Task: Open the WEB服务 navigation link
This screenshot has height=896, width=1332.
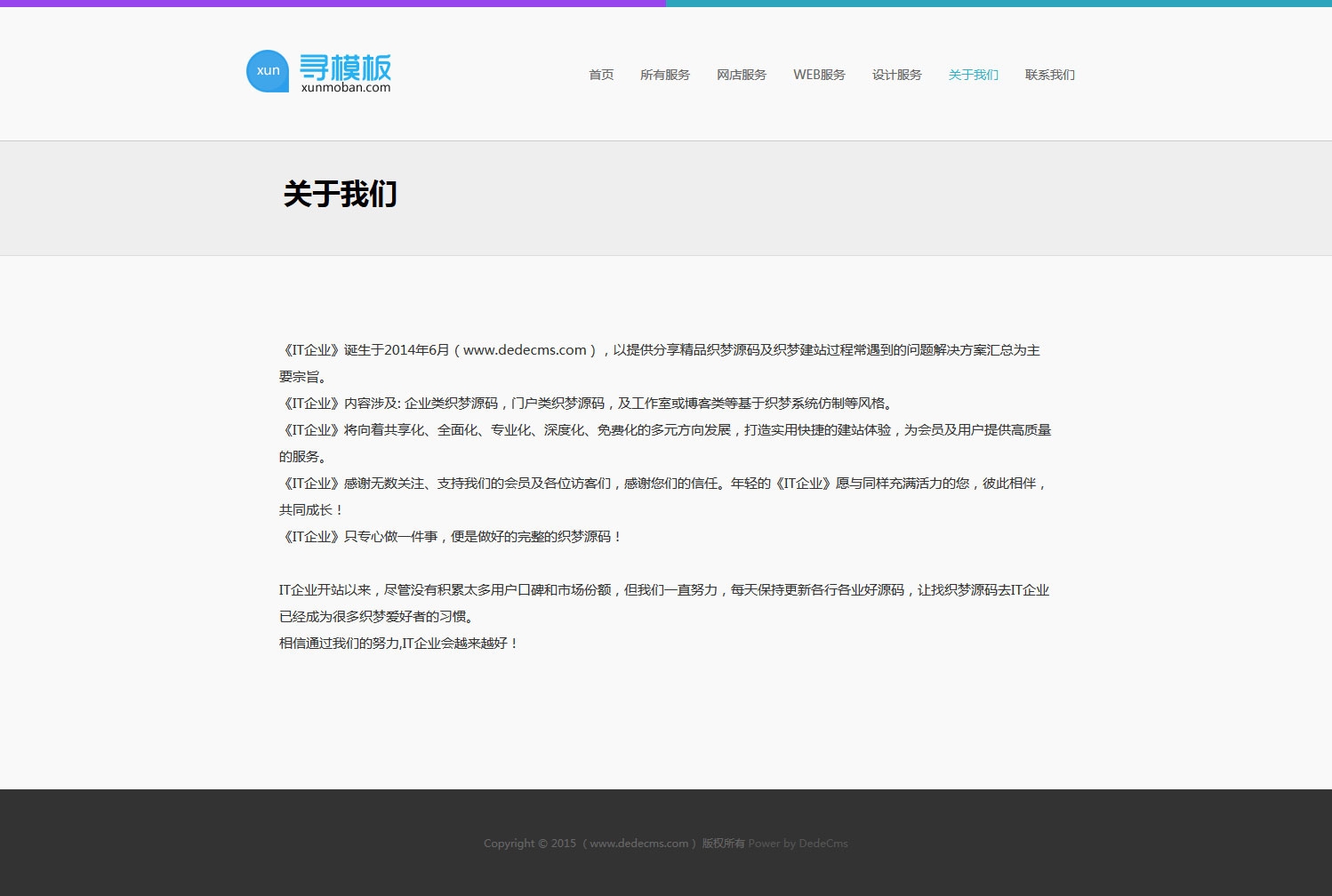Action: click(x=819, y=75)
